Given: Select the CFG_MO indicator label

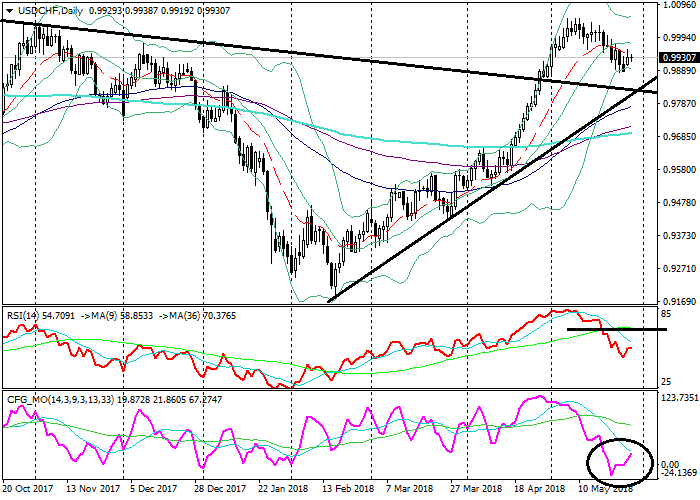Looking at the screenshot, I should coord(34,400).
